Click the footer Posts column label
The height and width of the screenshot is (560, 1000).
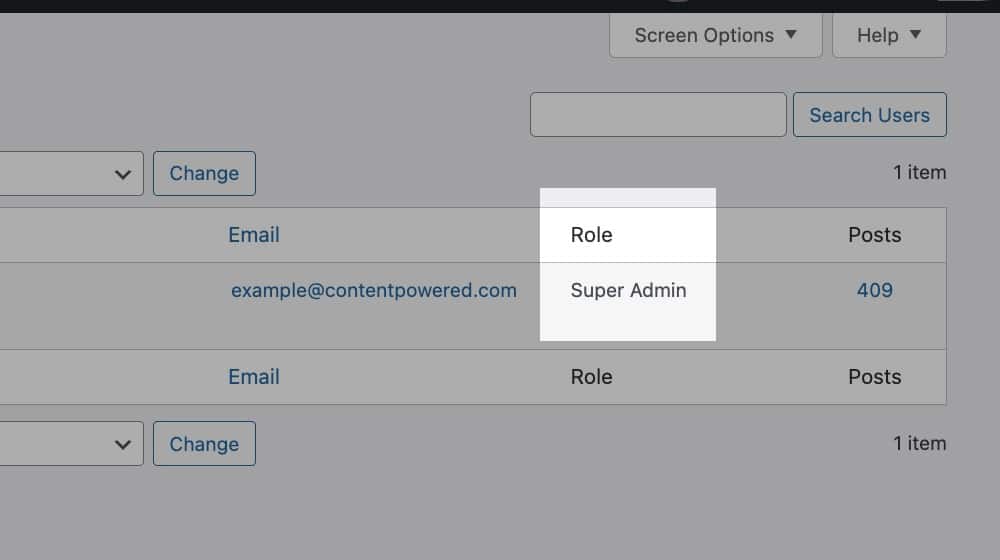(x=874, y=377)
